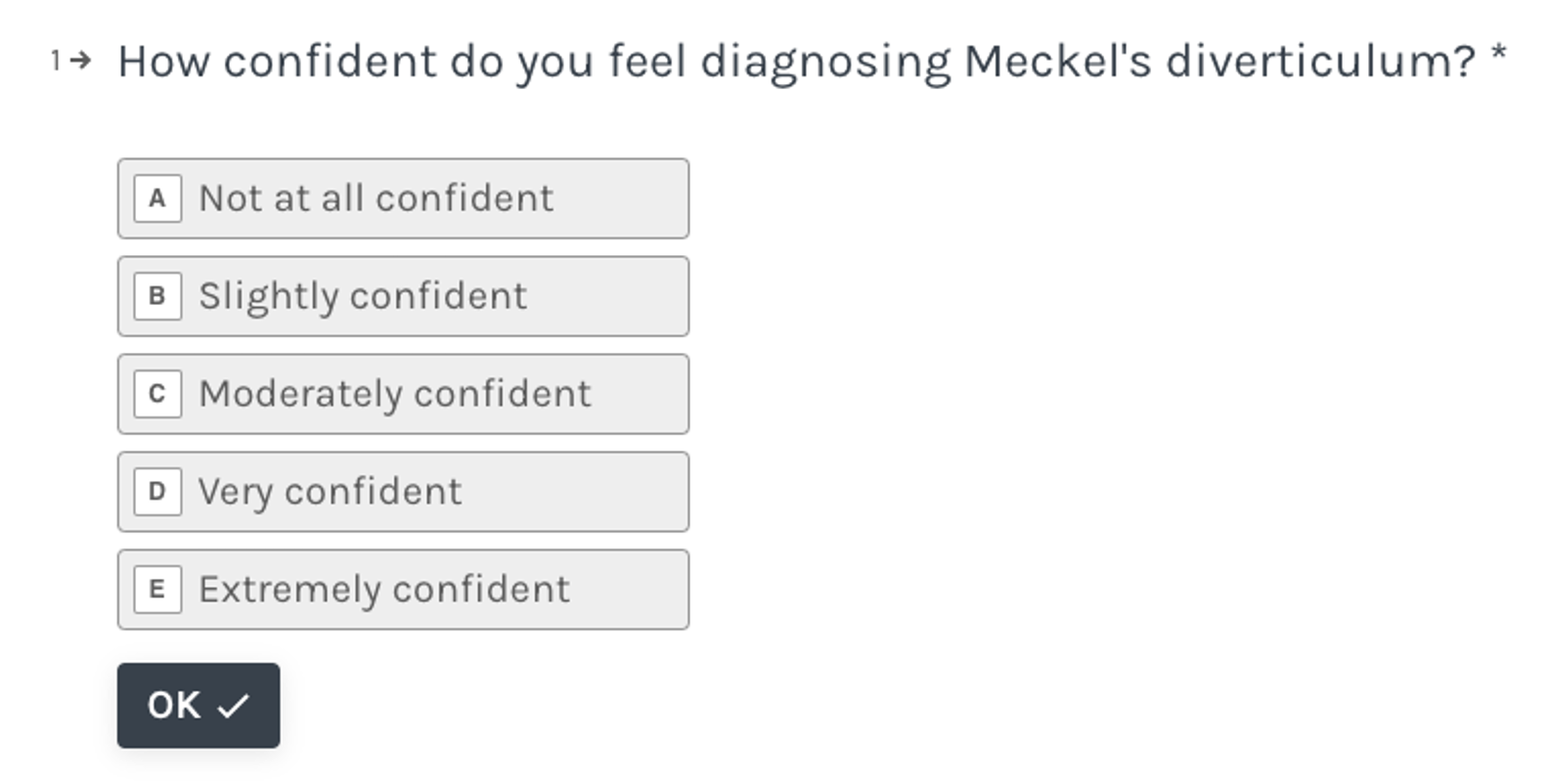Click the "OK" text on the dark button
1548x784 pixels.
coord(174,706)
